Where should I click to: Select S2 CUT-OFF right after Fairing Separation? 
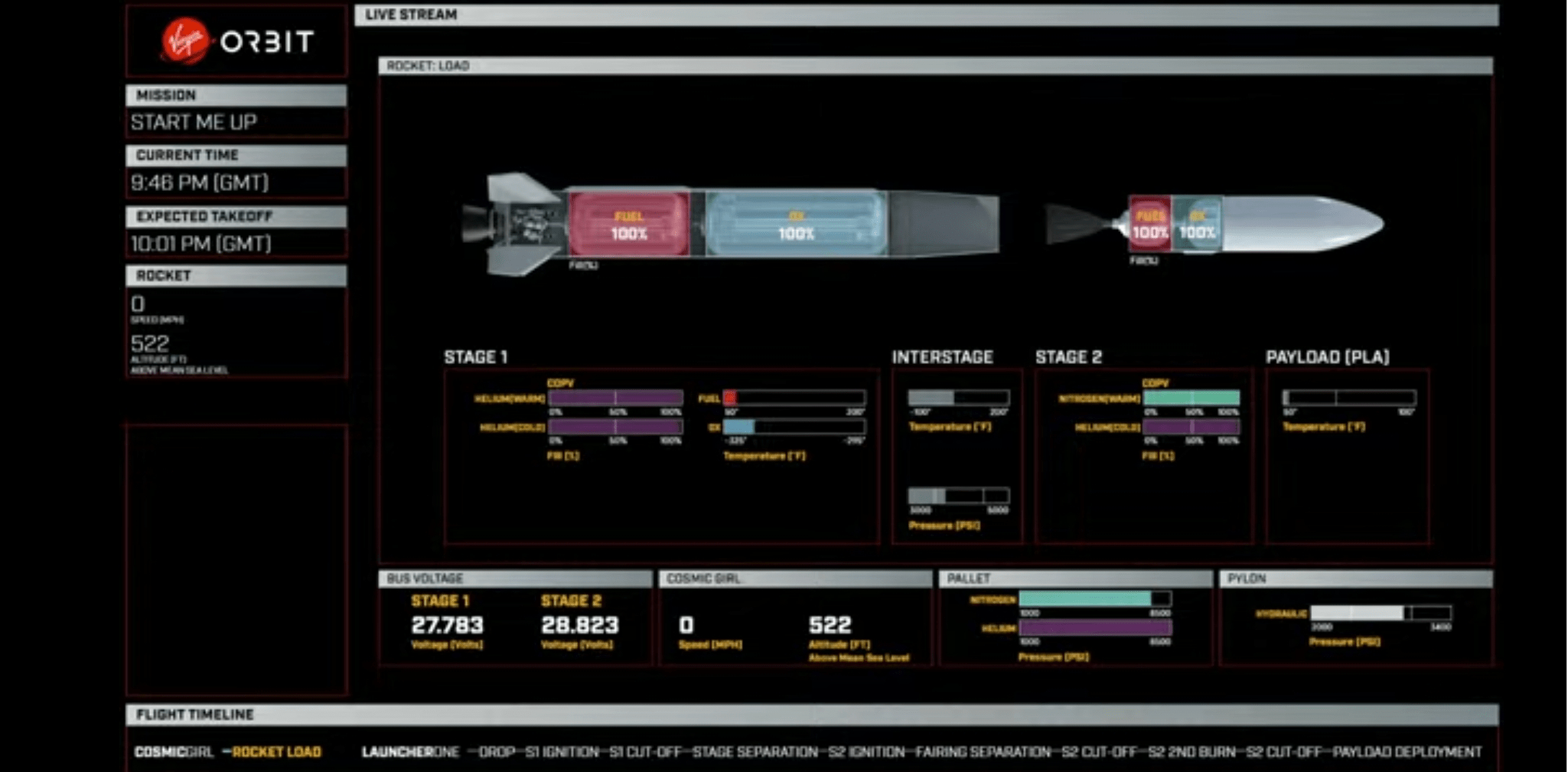pyautogui.click(x=1099, y=752)
